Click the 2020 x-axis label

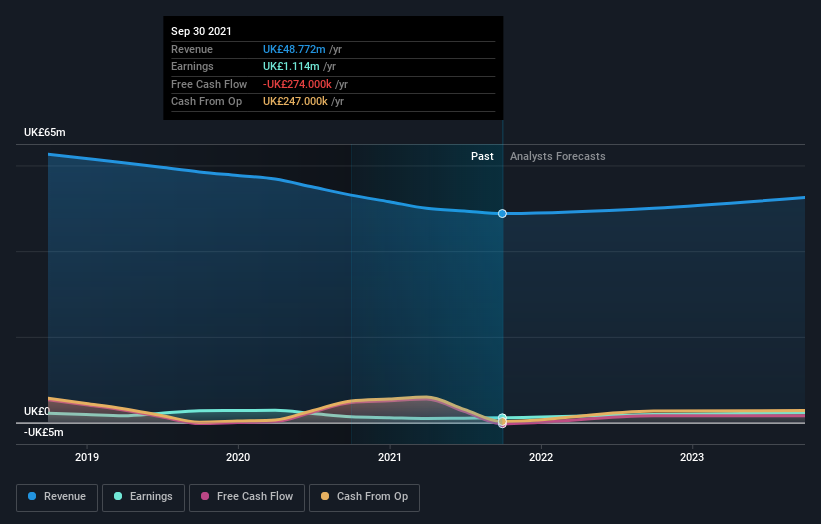[238, 457]
